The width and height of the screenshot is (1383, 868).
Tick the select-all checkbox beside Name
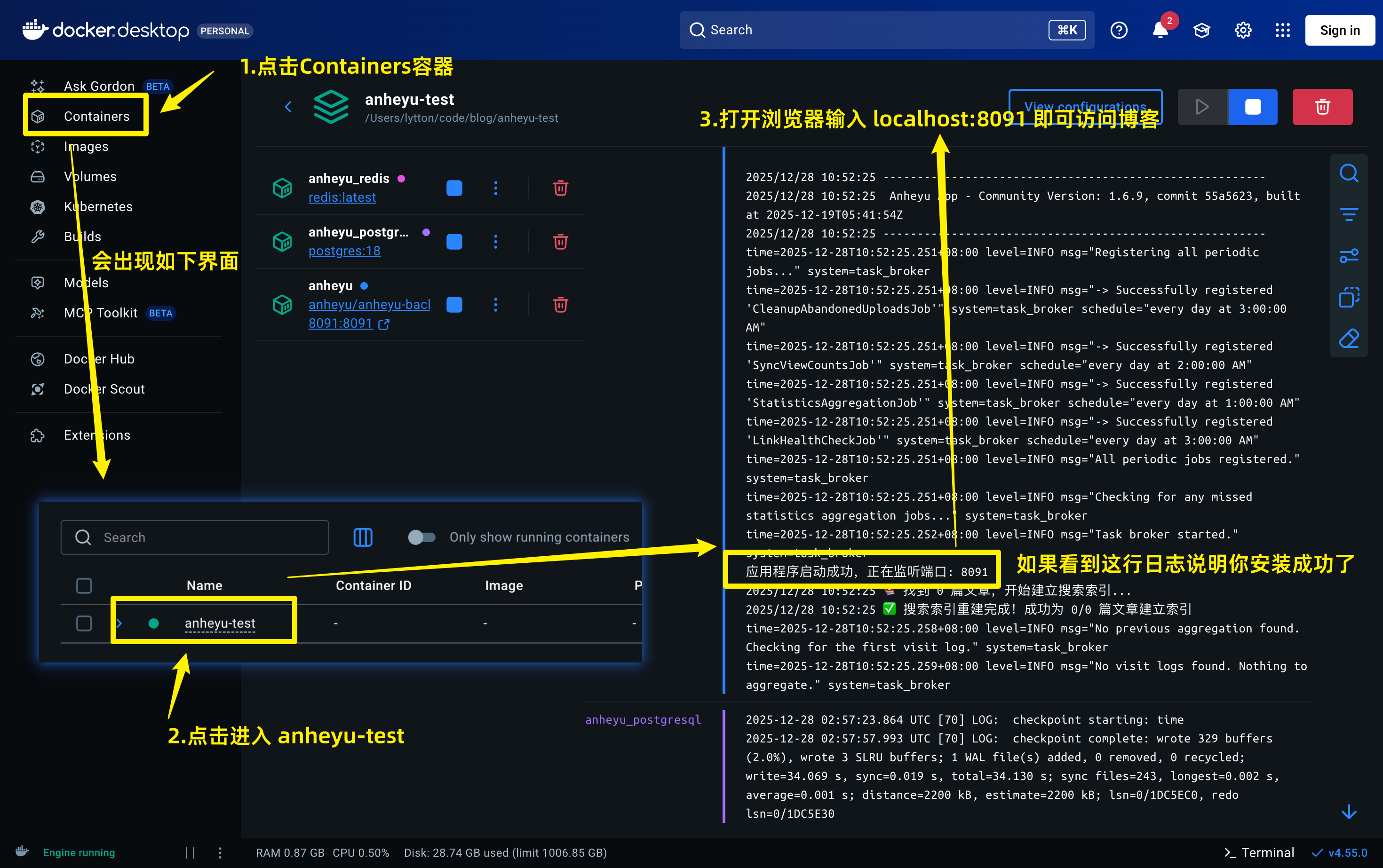(x=84, y=585)
